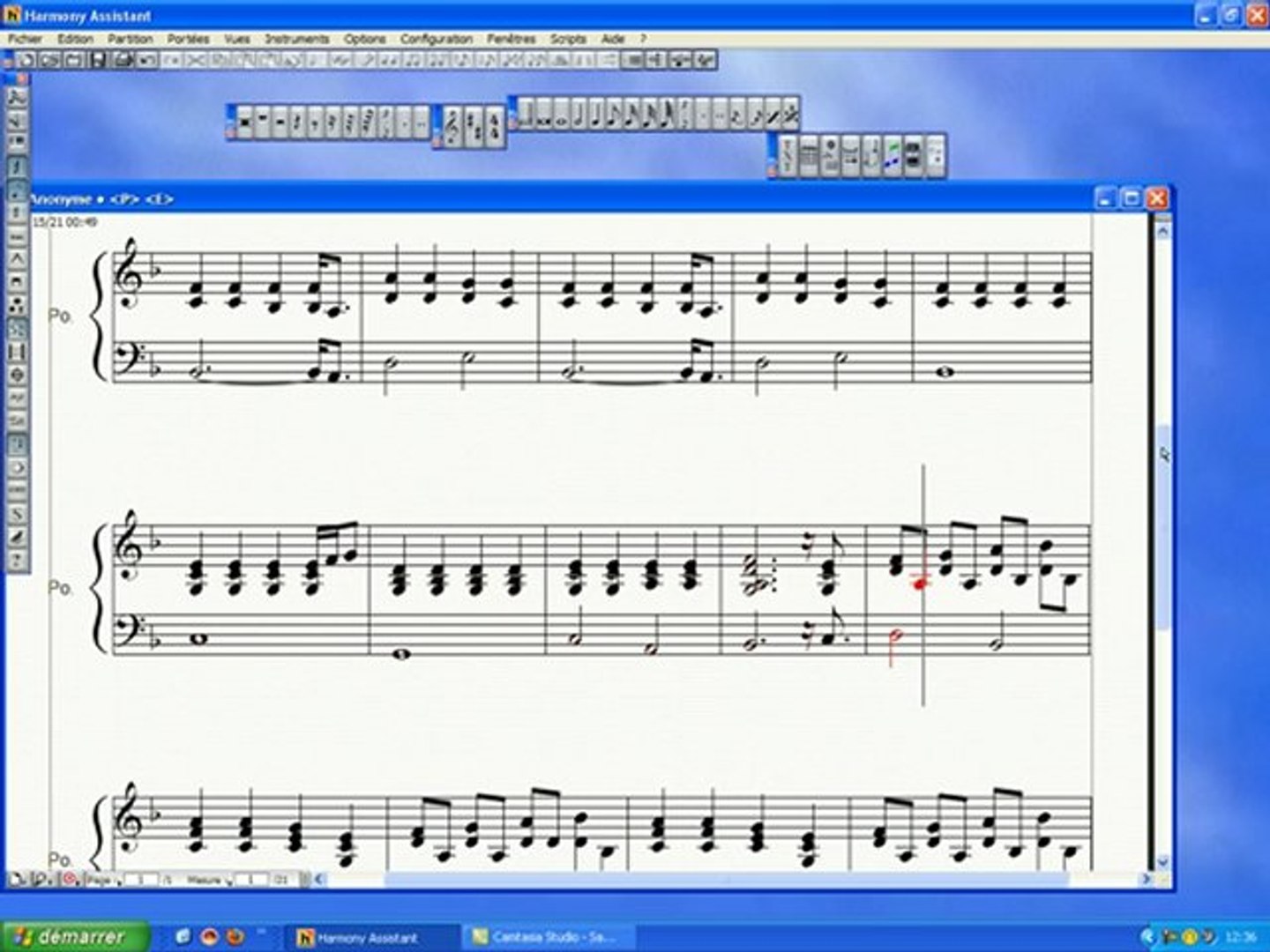Click the horizontal scrollbar left arrow
The height and width of the screenshot is (952, 1270).
coord(319,879)
